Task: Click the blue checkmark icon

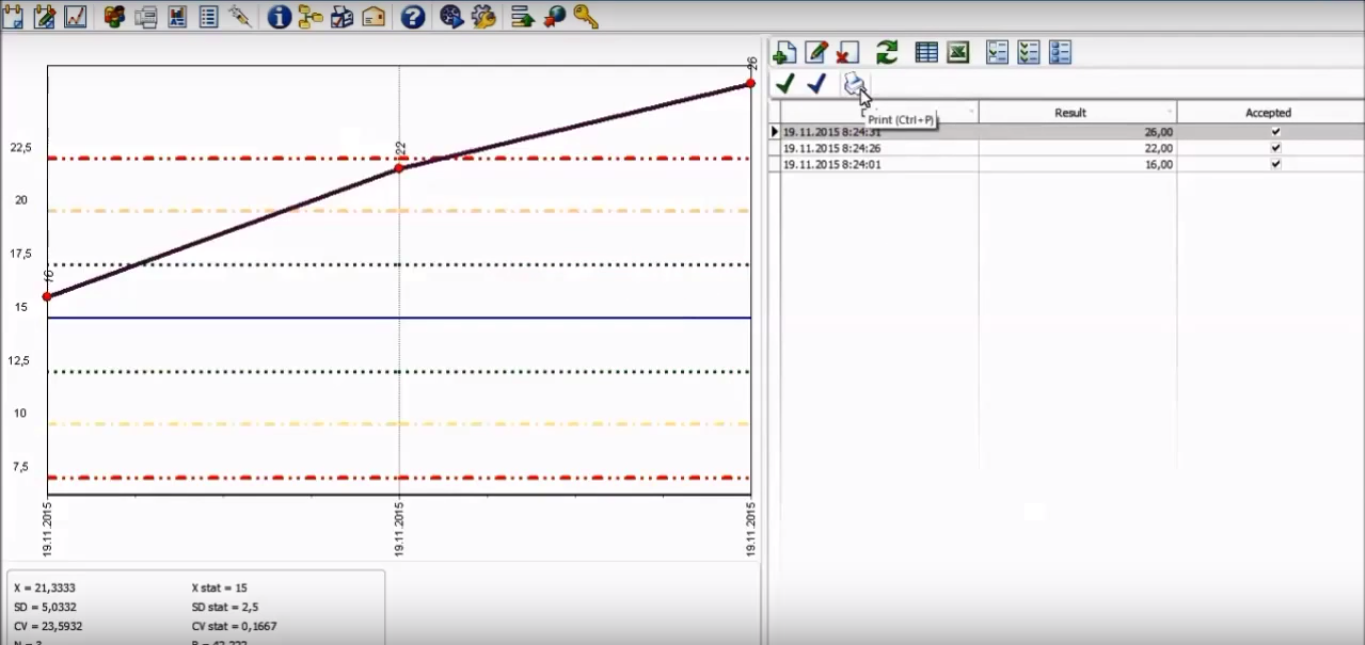Action: [x=816, y=84]
